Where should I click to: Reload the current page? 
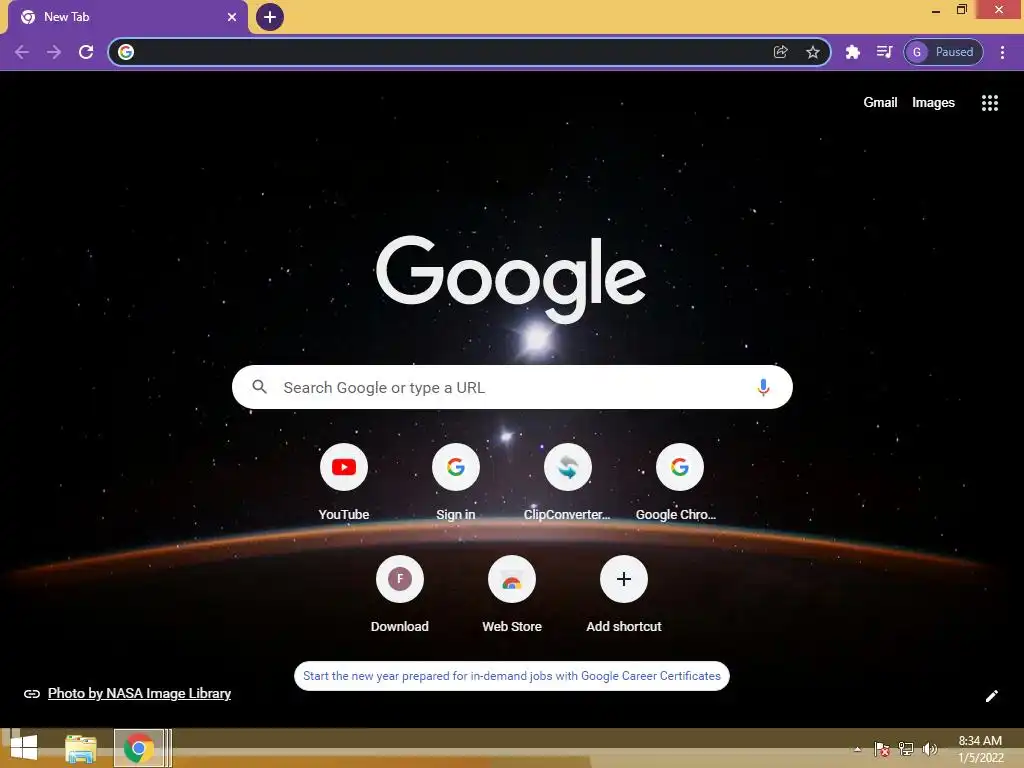point(86,52)
